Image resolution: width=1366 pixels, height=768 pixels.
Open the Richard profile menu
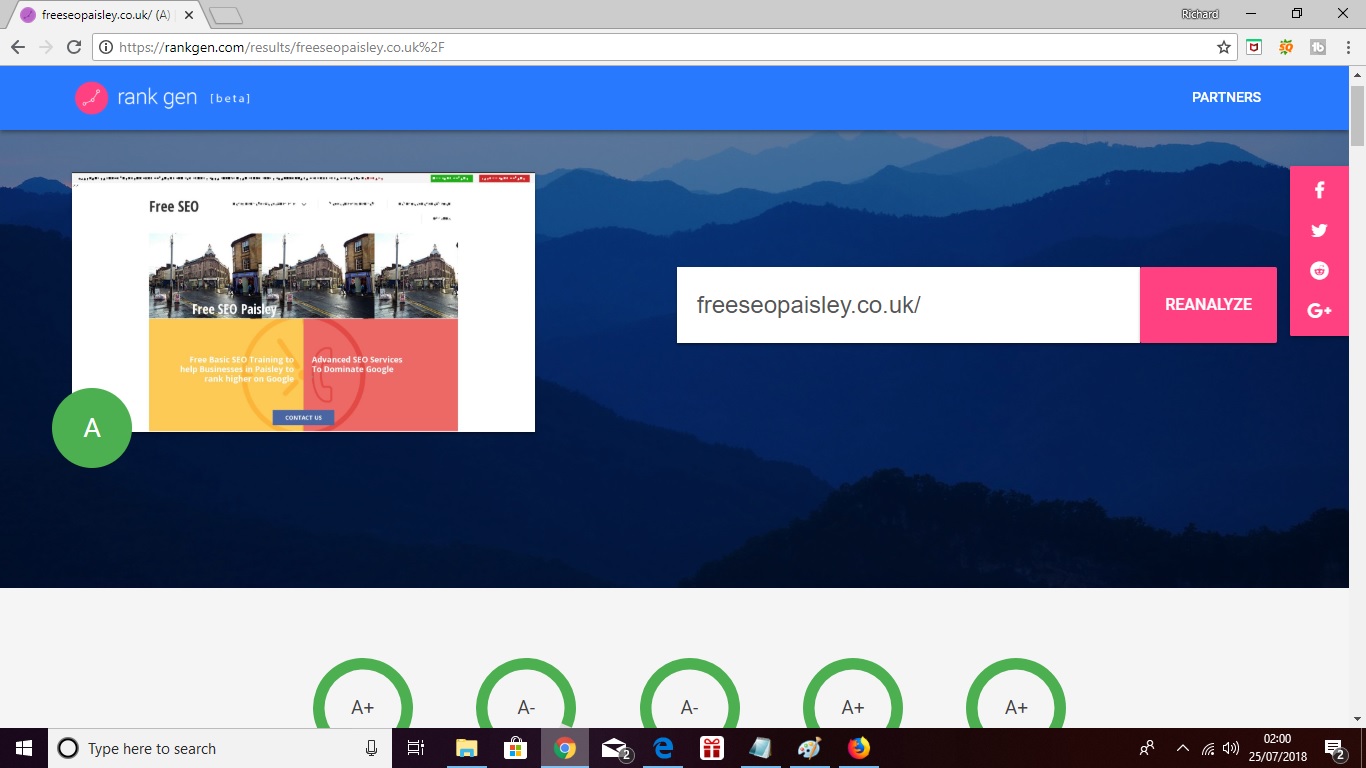click(1200, 14)
